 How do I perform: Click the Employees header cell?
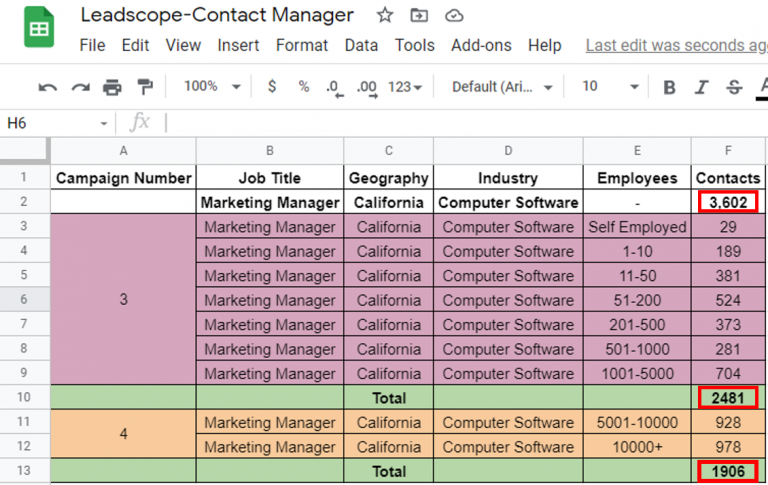tap(637, 177)
